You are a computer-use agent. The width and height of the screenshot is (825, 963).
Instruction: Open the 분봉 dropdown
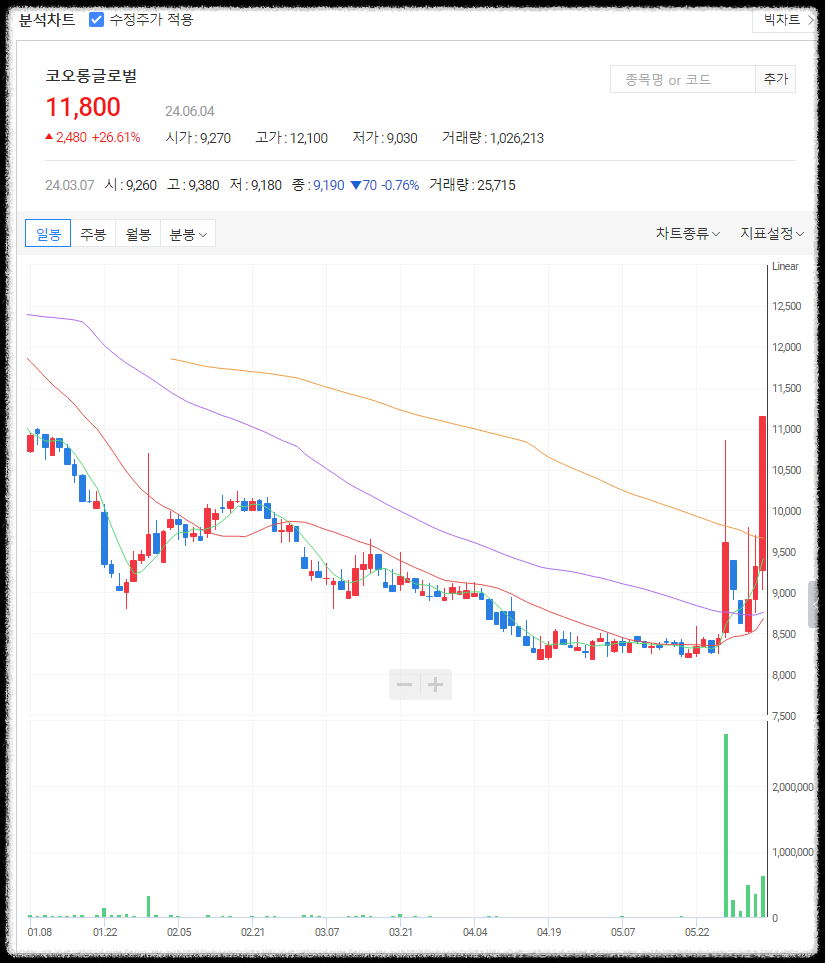coord(188,233)
